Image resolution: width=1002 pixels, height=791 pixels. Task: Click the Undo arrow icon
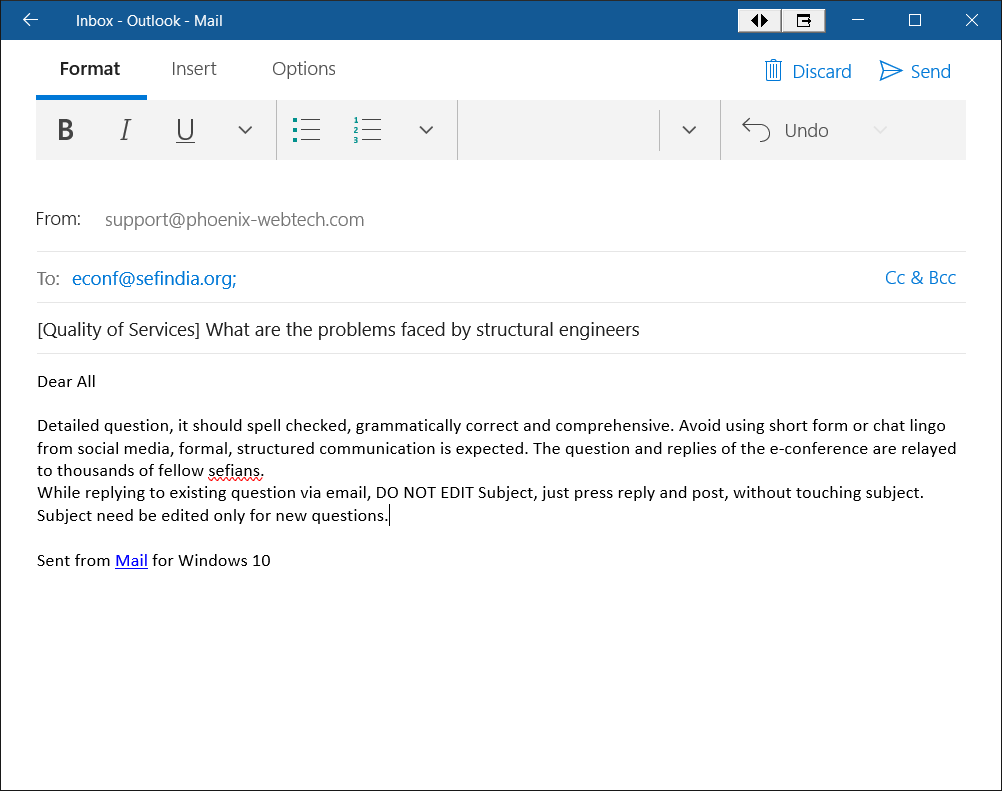tap(756, 130)
